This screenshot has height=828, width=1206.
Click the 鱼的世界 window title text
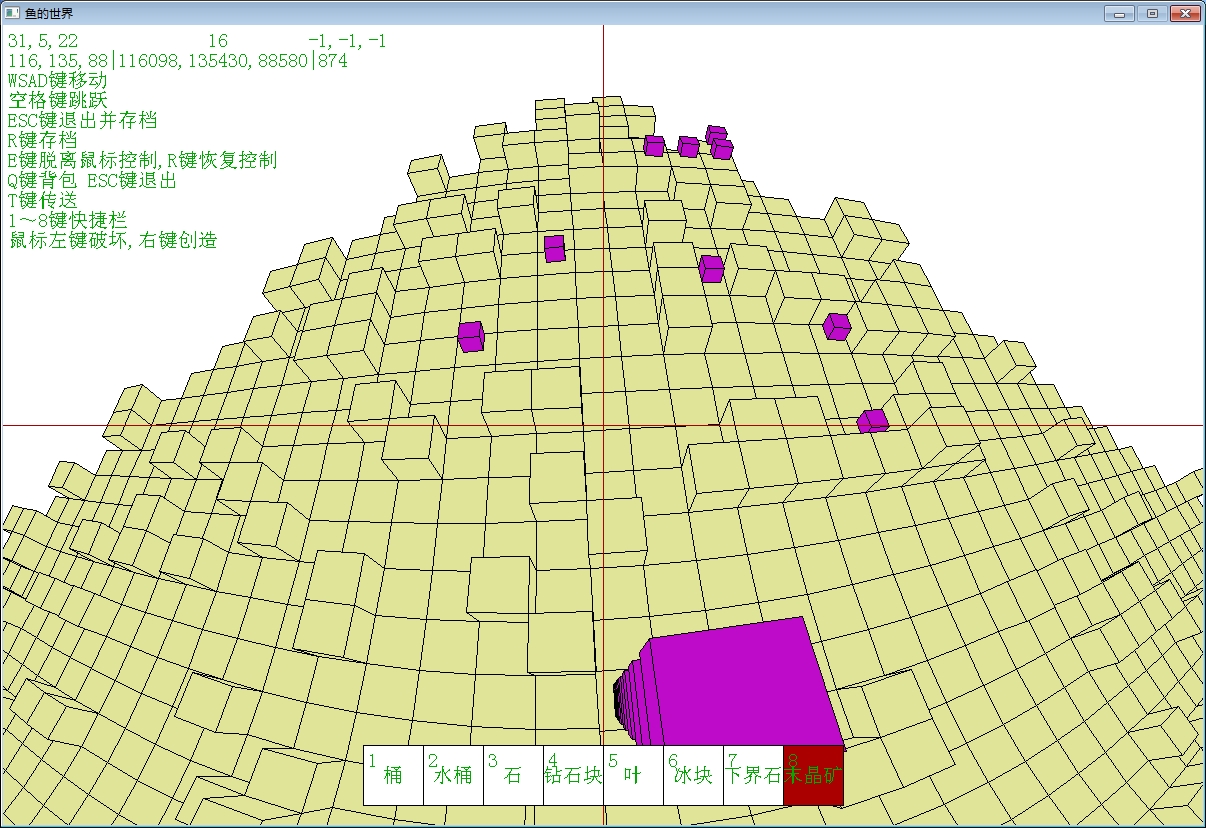click(48, 14)
